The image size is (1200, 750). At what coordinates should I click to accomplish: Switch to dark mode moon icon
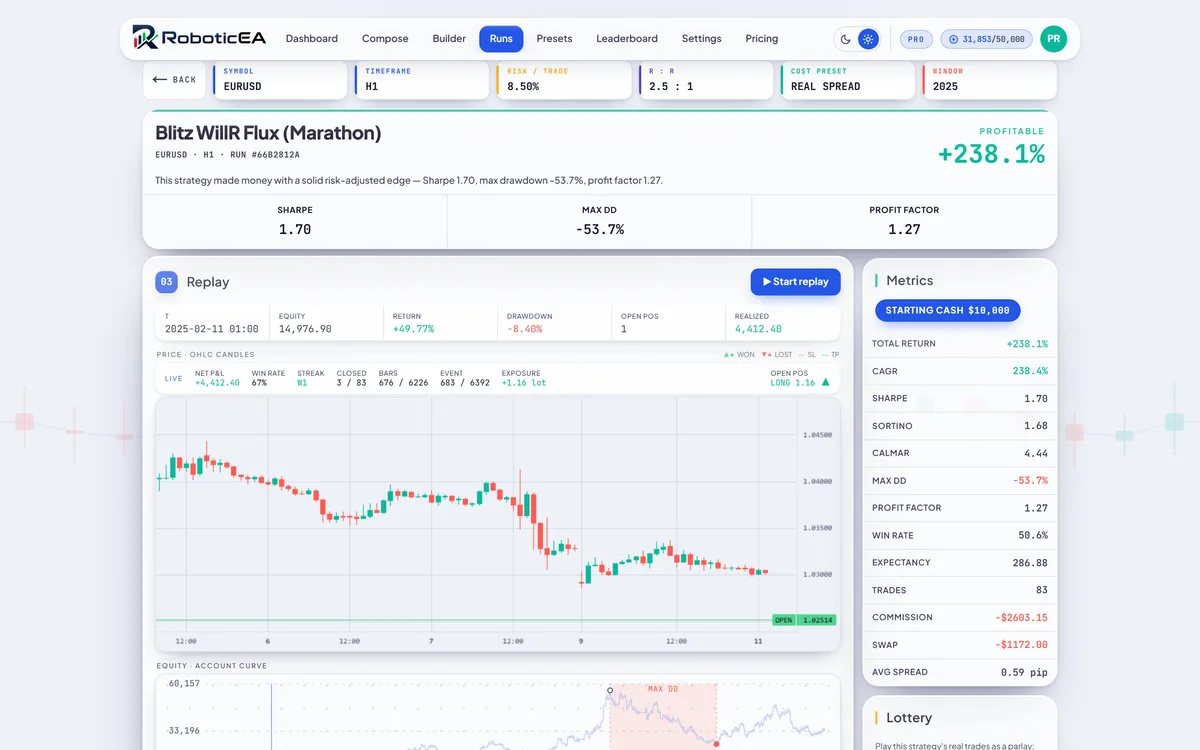[846, 39]
